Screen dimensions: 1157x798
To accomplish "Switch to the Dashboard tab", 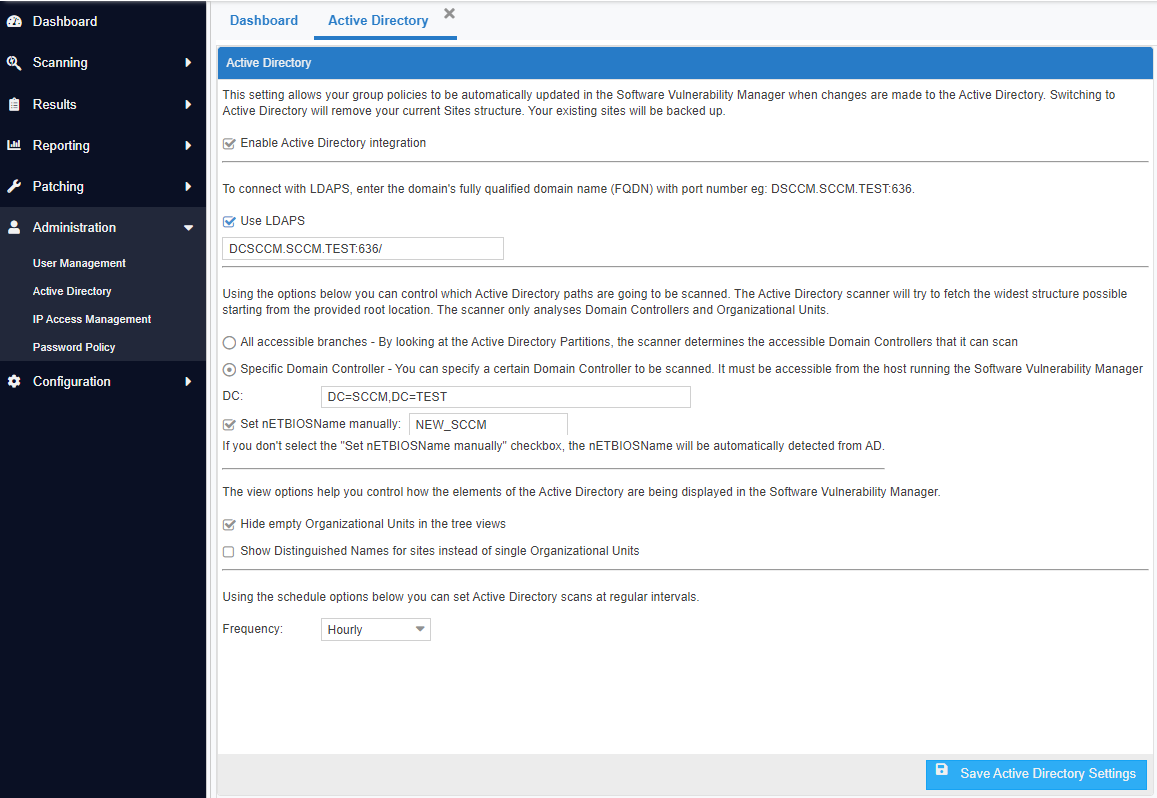I will (264, 20).
